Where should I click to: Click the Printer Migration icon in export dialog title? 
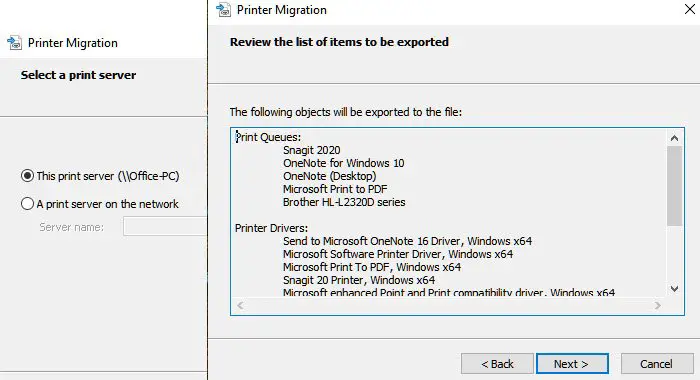(x=224, y=9)
